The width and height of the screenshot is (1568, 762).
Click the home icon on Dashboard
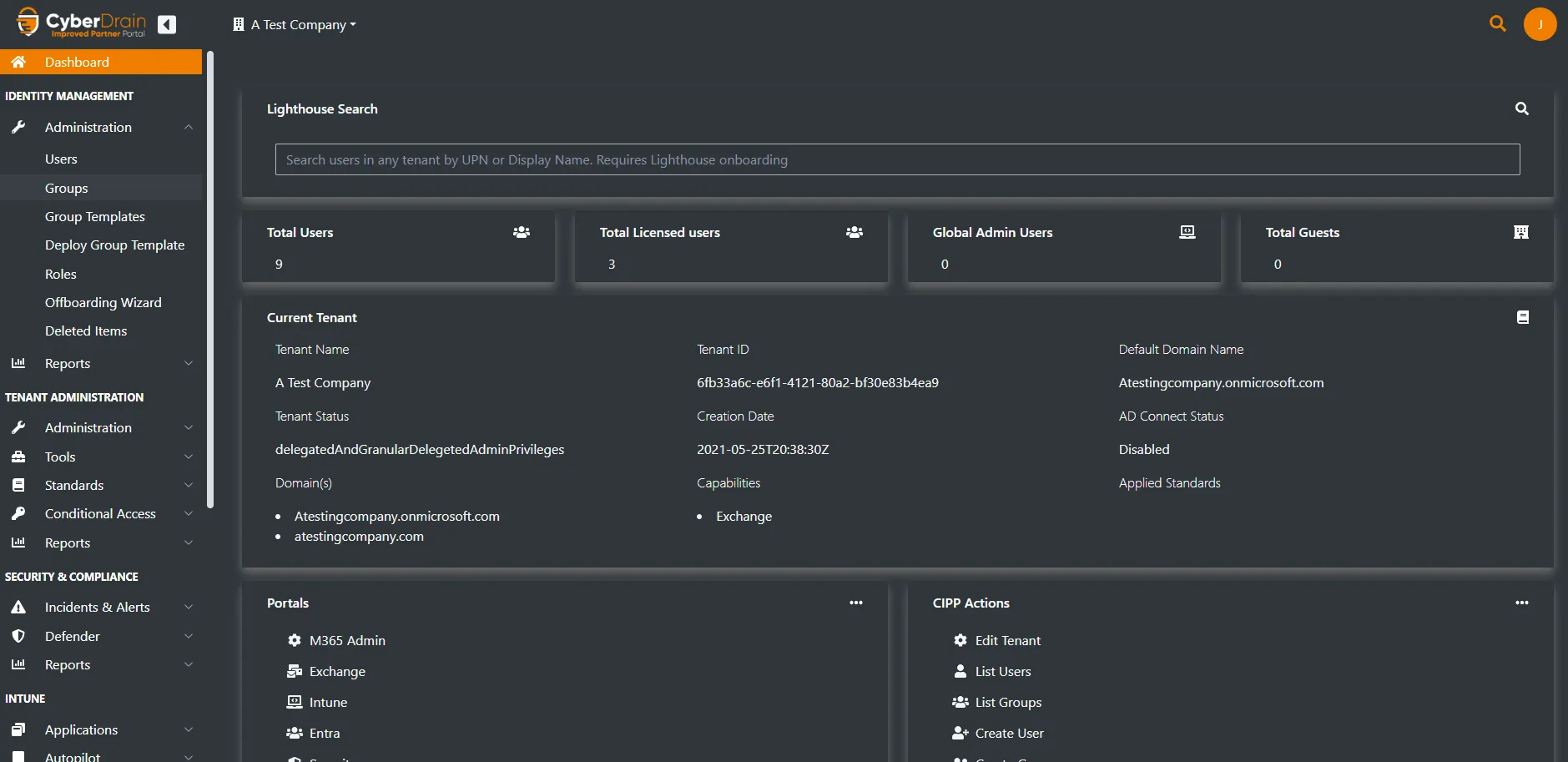[18, 62]
